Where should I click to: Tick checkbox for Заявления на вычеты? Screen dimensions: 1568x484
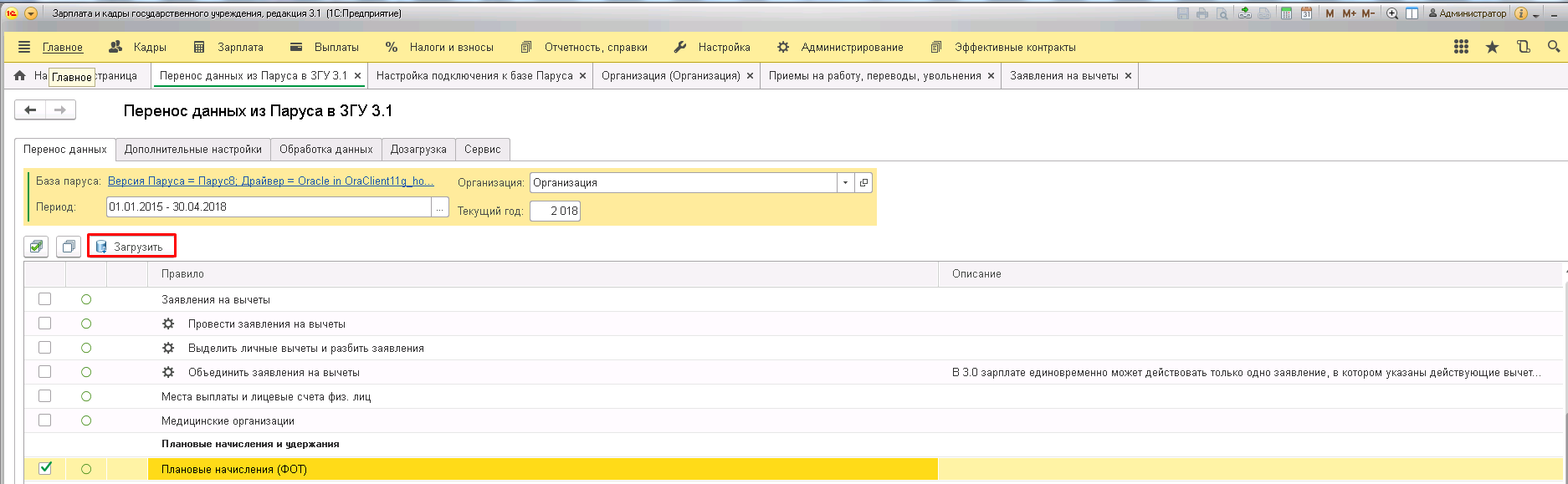point(45,299)
